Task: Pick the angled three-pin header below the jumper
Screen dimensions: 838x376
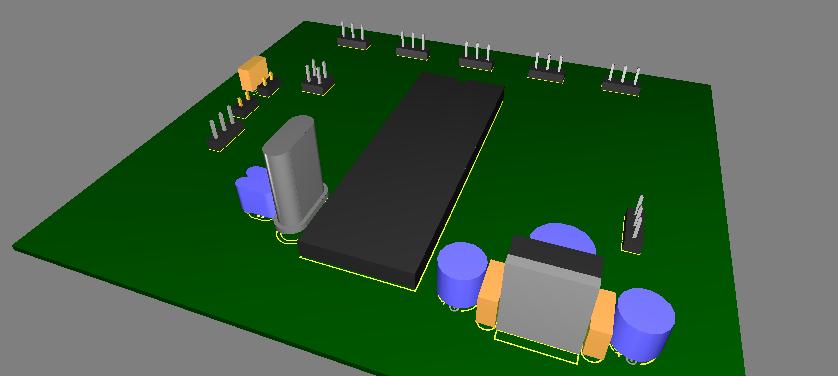Action: pos(225,128)
